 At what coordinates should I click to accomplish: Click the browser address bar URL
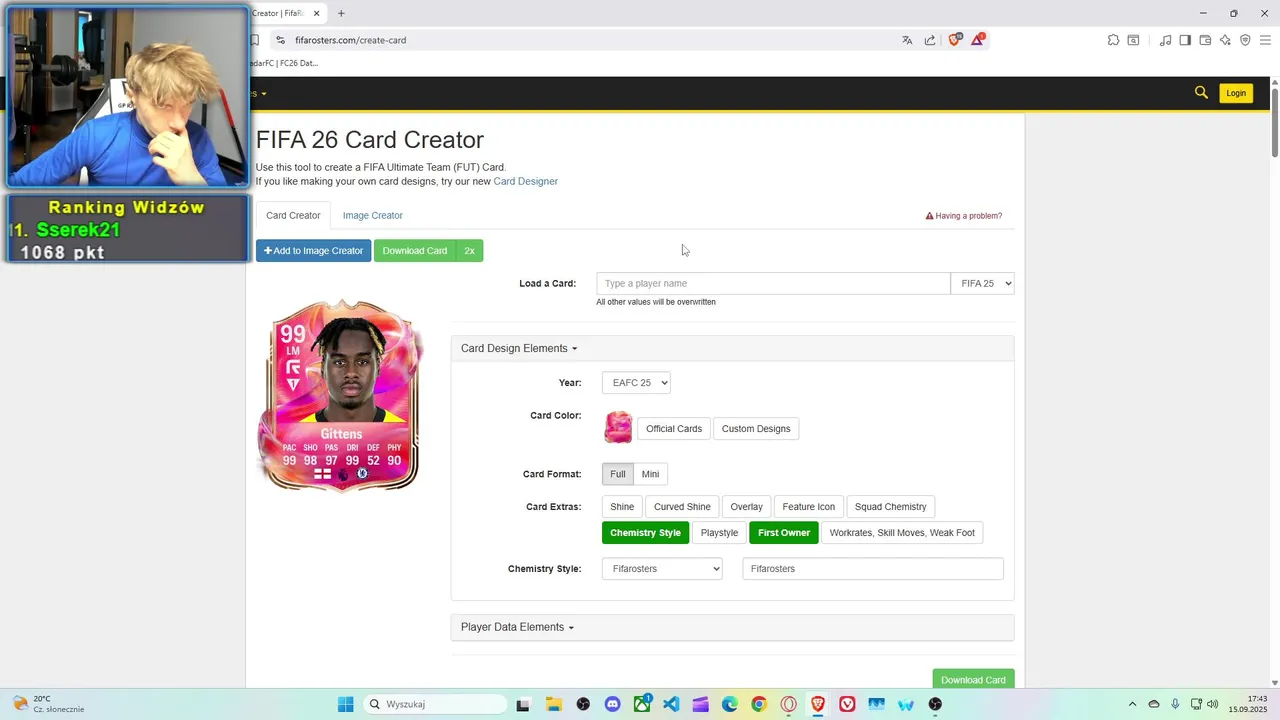point(350,40)
